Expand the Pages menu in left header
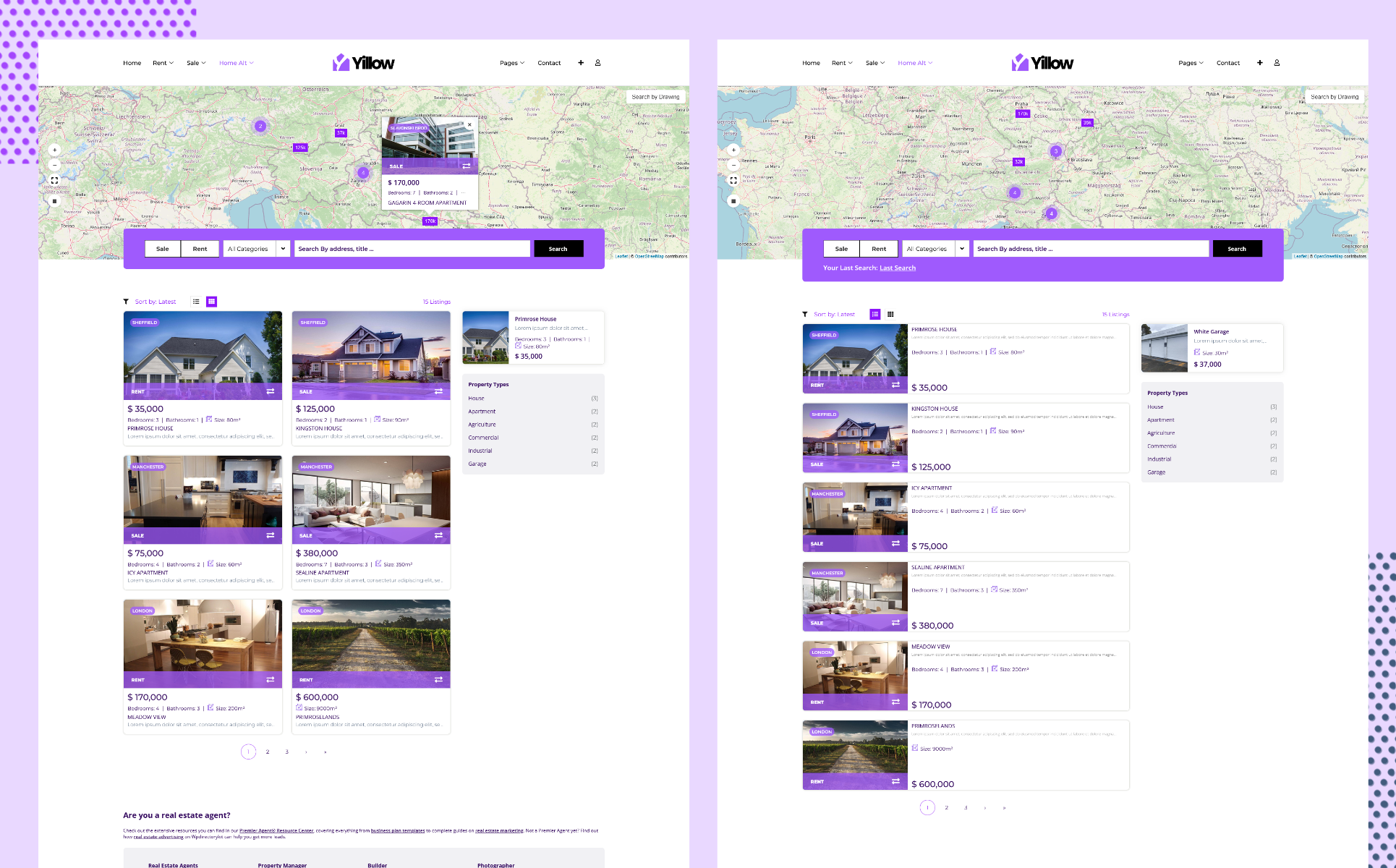Screen dimensions: 1396x868 click(x=511, y=63)
